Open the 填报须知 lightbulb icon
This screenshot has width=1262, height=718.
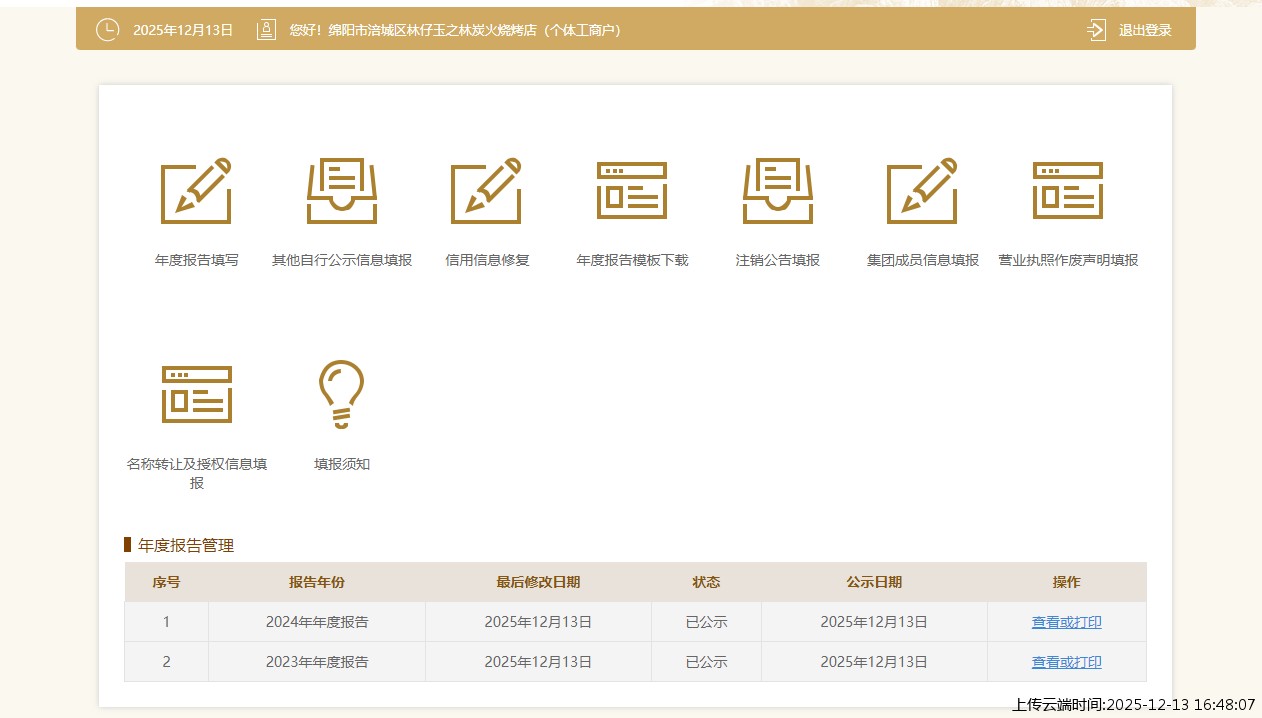click(342, 394)
